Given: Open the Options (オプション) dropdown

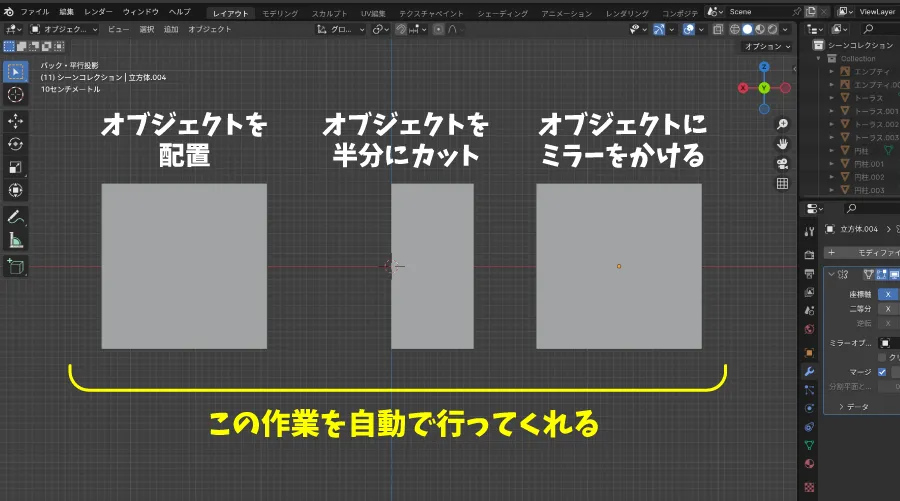Looking at the screenshot, I should point(767,47).
